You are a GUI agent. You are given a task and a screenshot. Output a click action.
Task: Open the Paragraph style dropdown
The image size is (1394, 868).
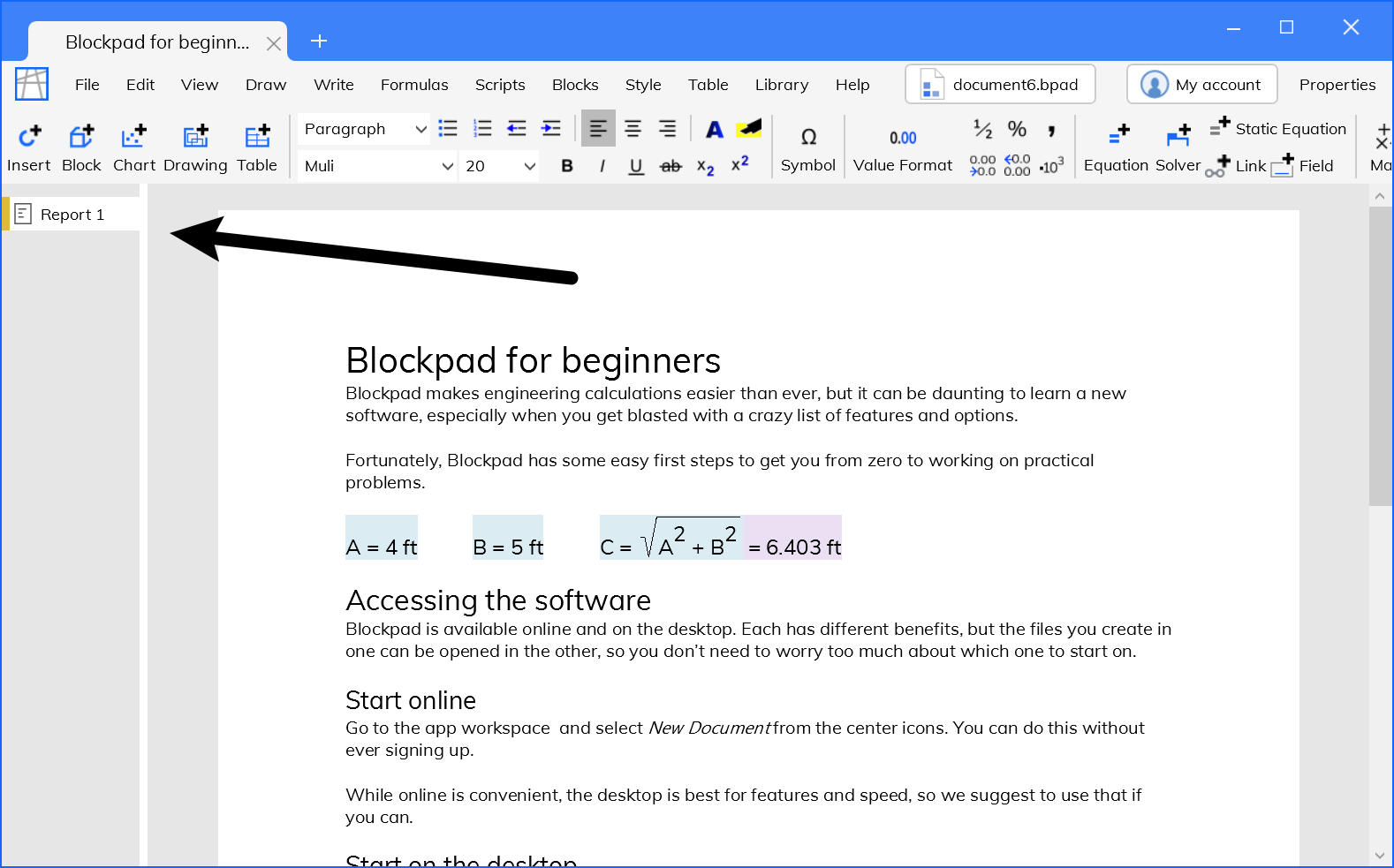tap(364, 129)
